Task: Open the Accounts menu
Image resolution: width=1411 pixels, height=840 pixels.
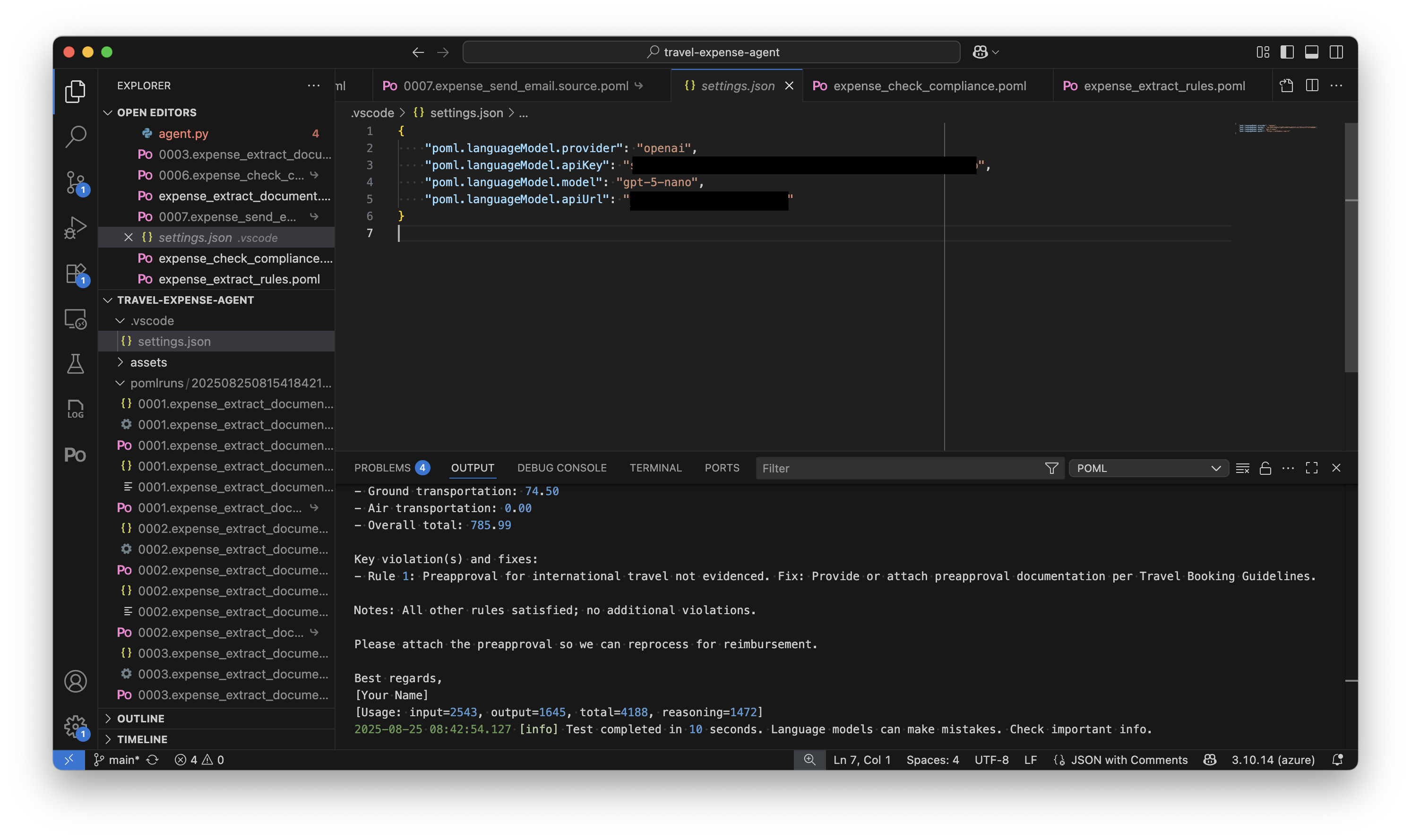Action: click(75, 681)
